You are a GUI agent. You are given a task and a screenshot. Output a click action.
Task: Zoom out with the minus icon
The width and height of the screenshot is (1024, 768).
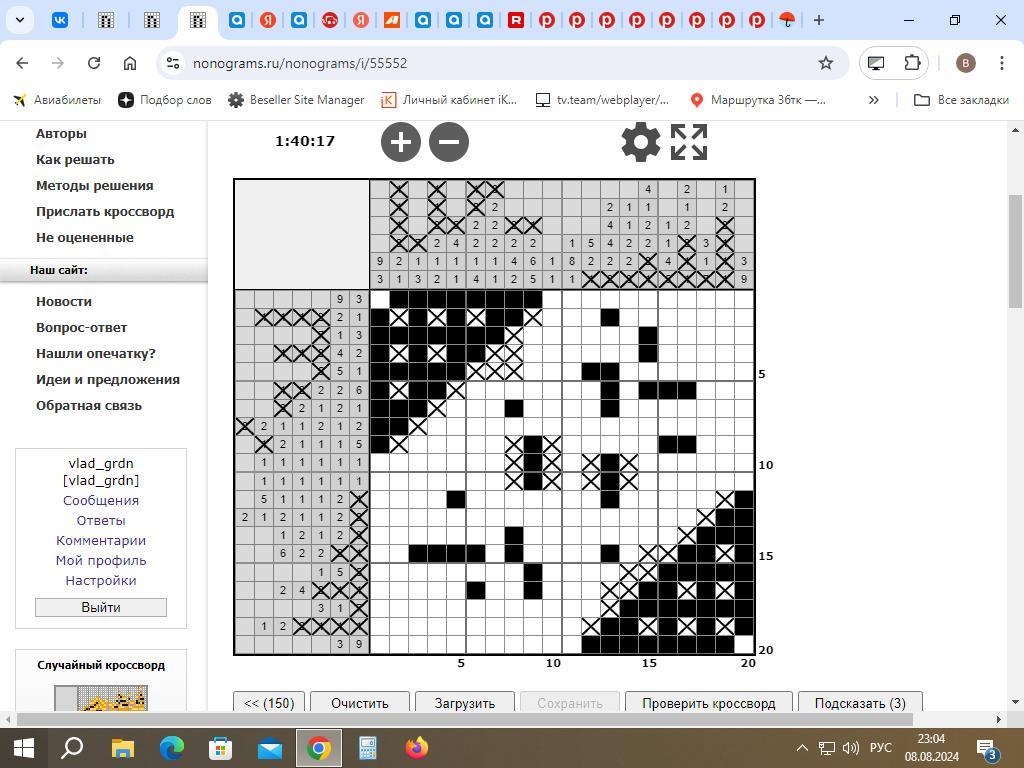point(449,142)
